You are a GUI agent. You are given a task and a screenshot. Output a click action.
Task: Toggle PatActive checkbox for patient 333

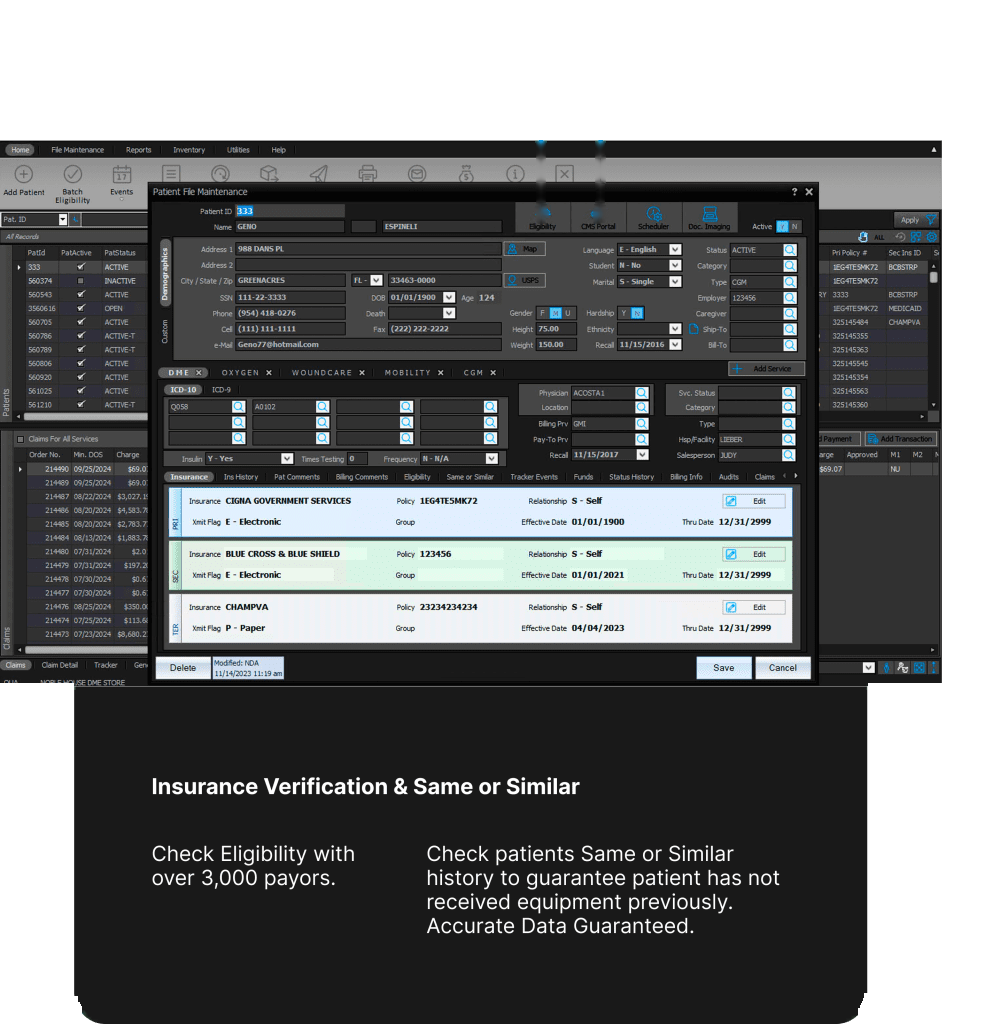(x=81, y=267)
